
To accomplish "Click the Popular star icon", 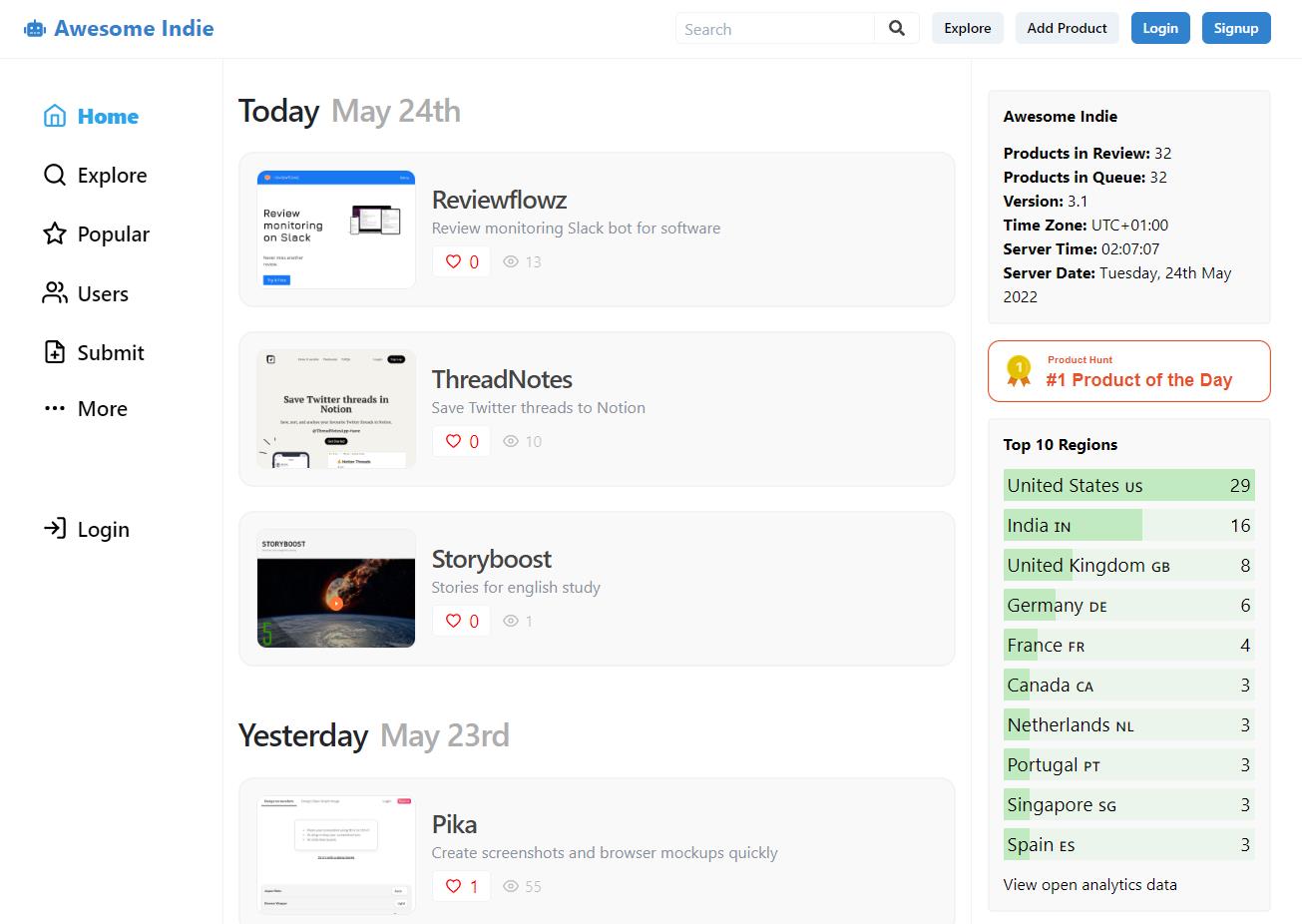I will click(x=55, y=234).
